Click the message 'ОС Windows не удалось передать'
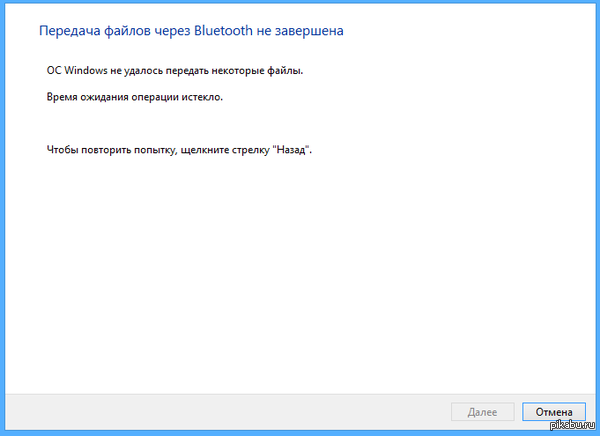 [x=161, y=72]
